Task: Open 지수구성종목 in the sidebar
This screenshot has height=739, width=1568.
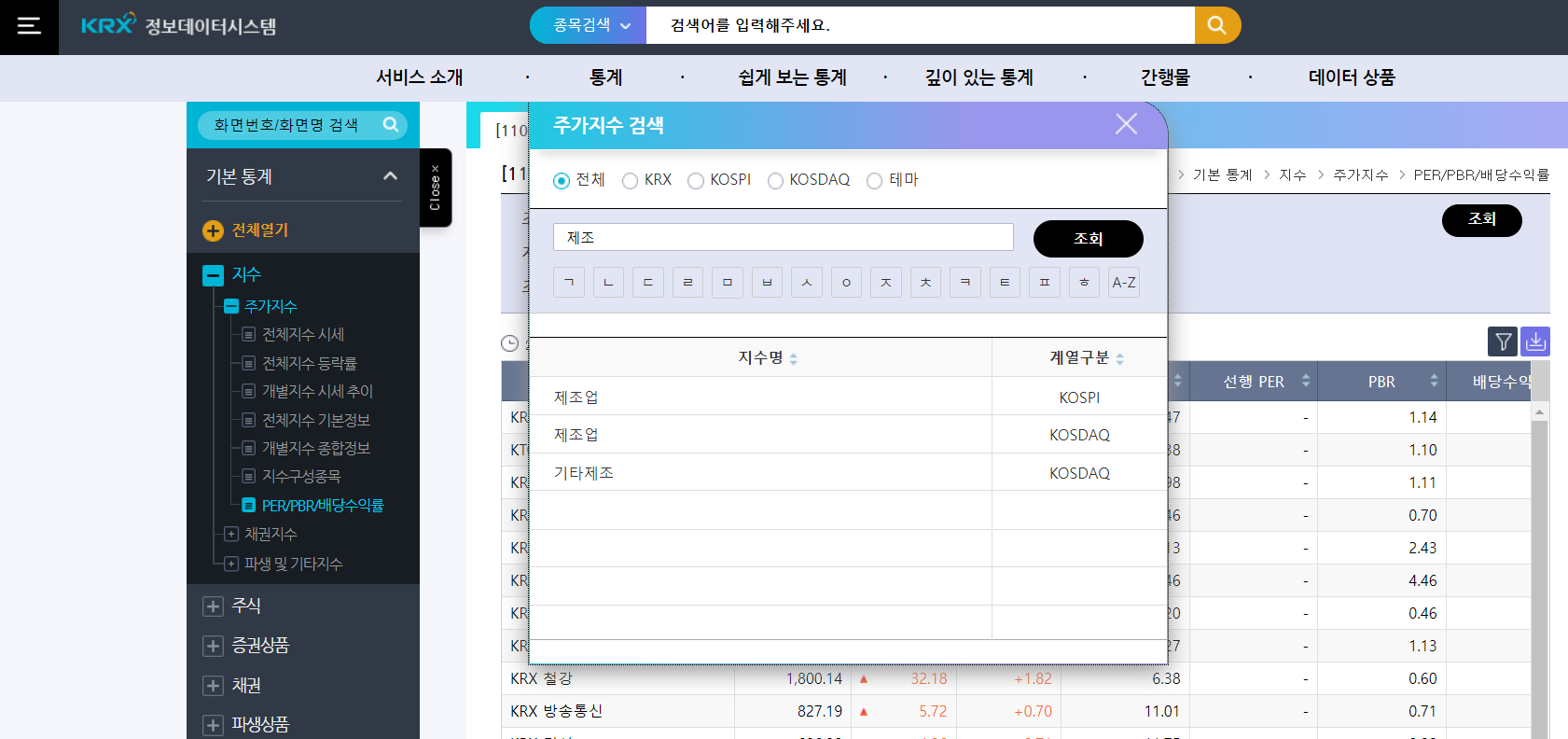Action: click(301, 476)
